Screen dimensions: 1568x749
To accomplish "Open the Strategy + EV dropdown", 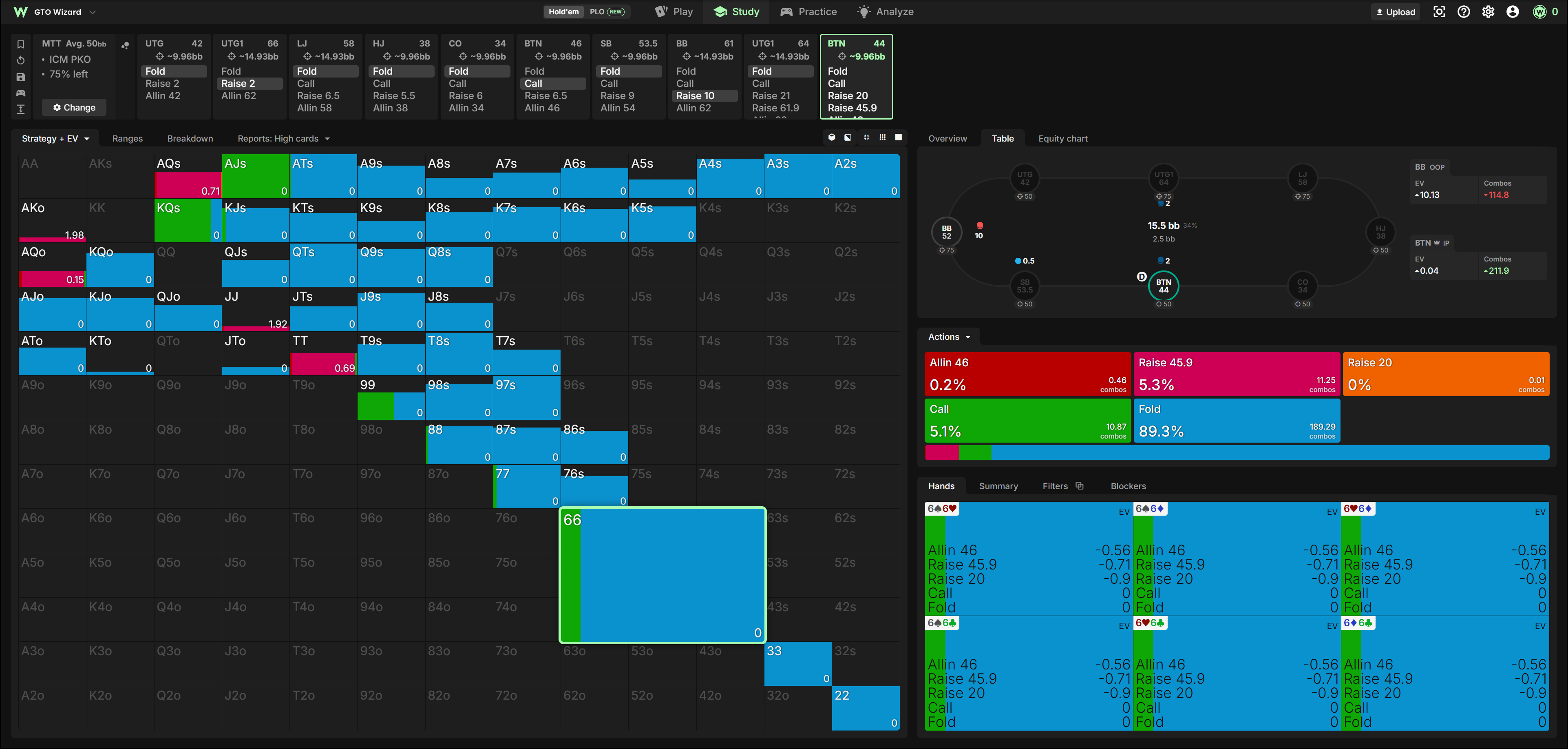I will click(x=55, y=139).
